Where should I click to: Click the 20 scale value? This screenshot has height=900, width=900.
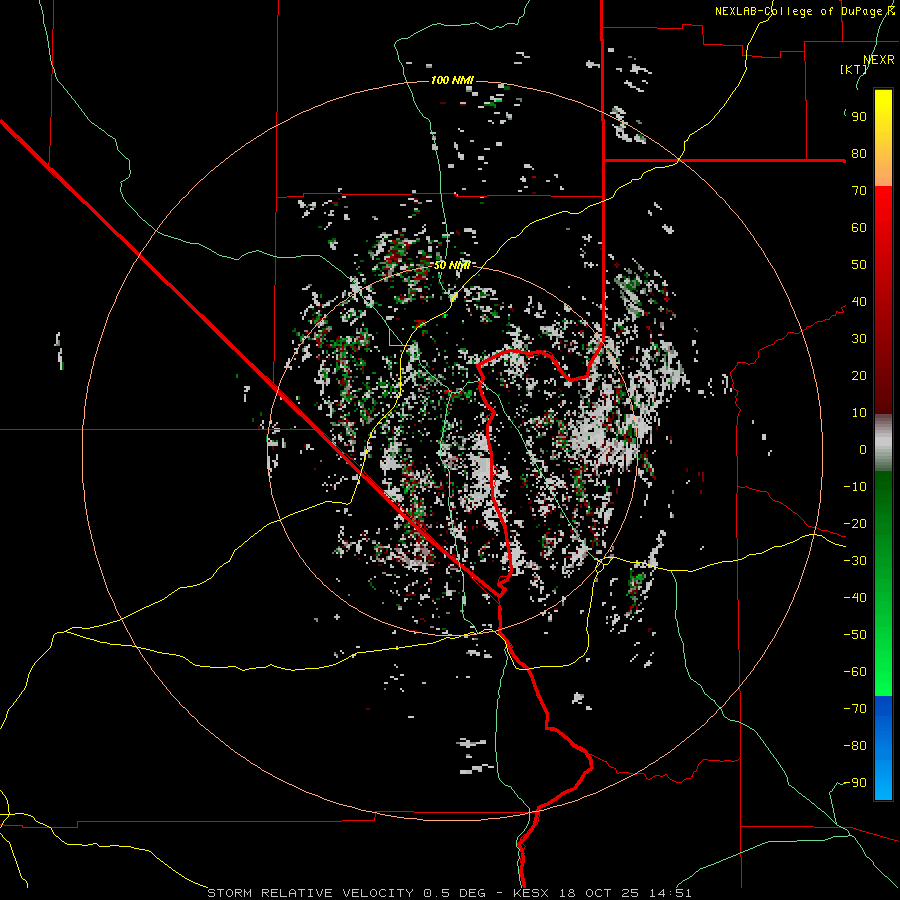coord(859,375)
